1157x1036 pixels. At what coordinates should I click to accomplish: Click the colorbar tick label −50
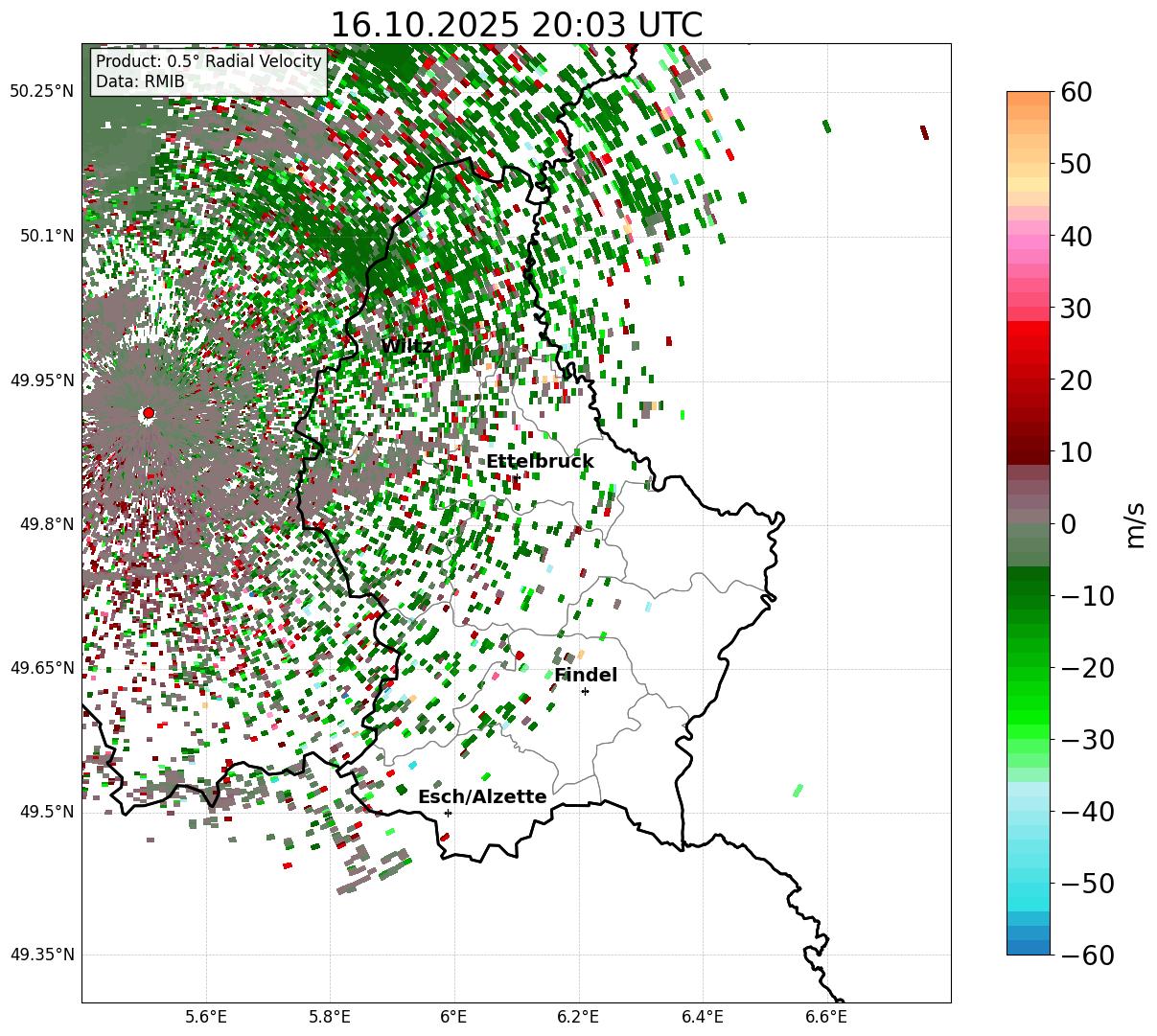coord(1085,884)
